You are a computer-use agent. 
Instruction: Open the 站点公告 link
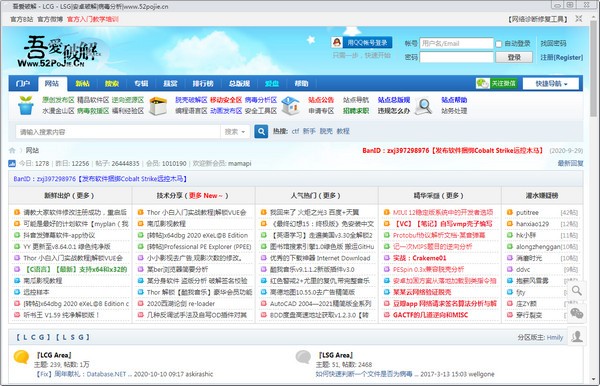click(321, 100)
